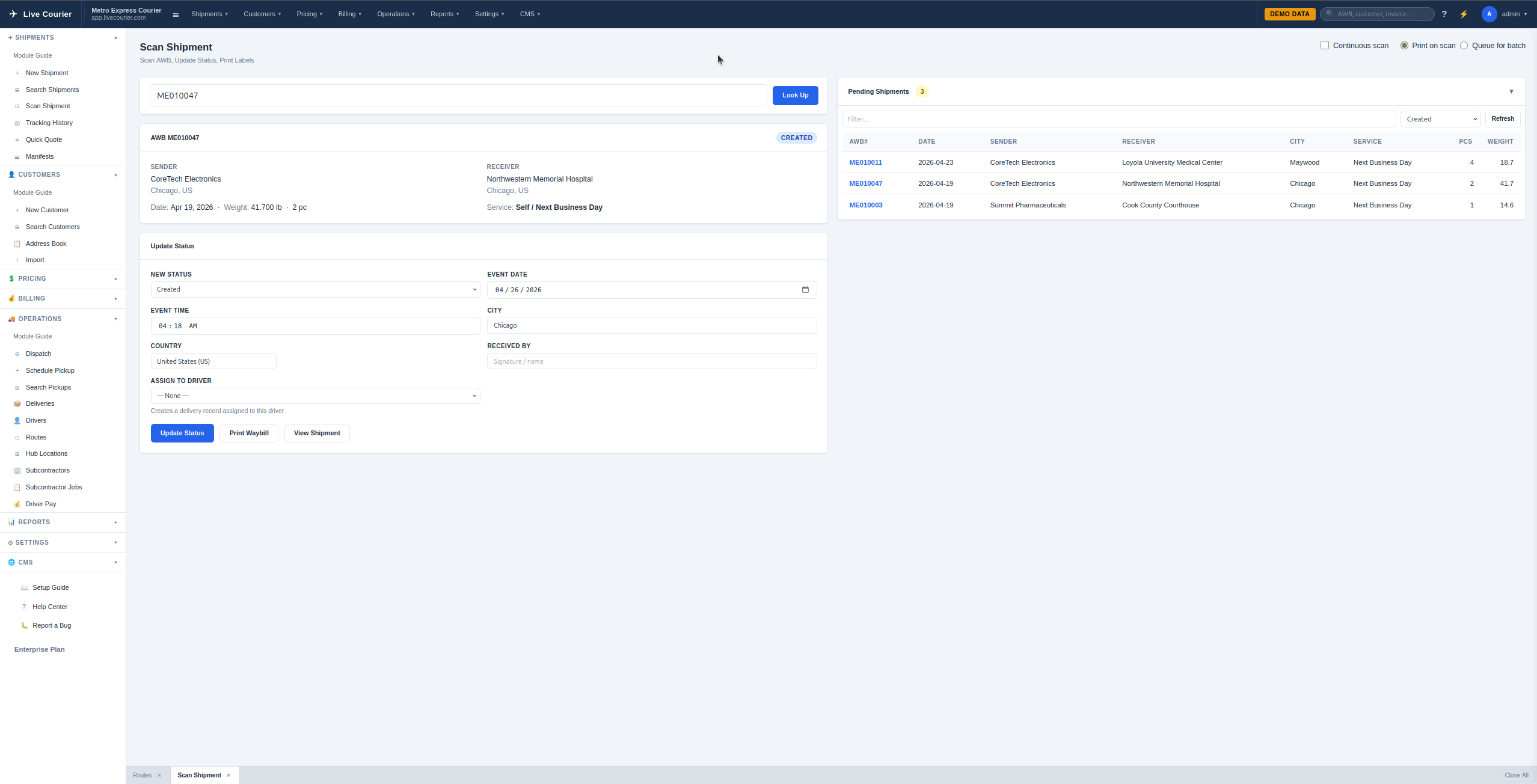Click the Received By signature field
The width and height of the screenshot is (1537, 784).
(x=651, y=361)
